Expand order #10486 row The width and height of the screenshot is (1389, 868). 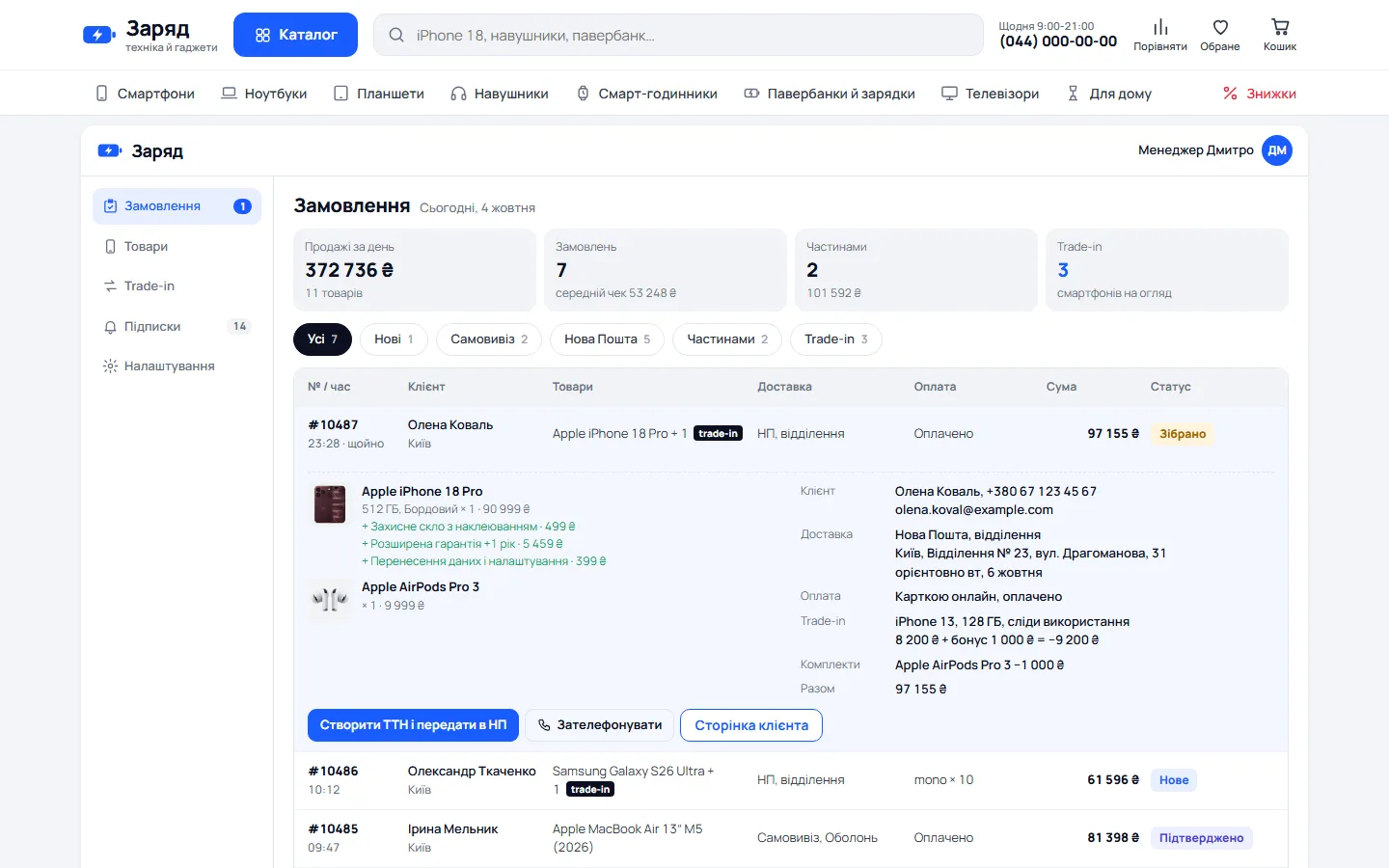[x=790, y=780]
